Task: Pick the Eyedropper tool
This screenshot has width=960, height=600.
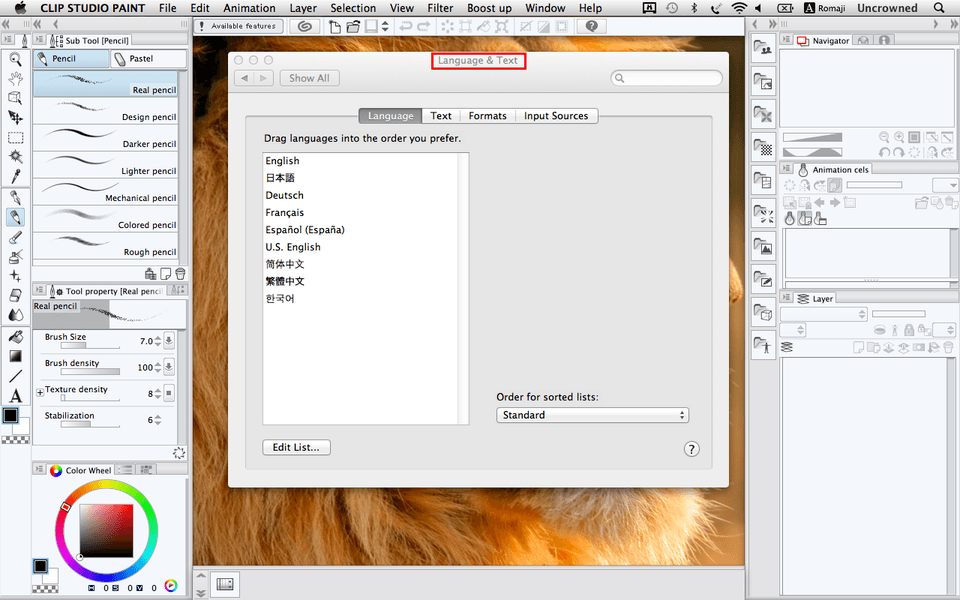Action: 15,176
